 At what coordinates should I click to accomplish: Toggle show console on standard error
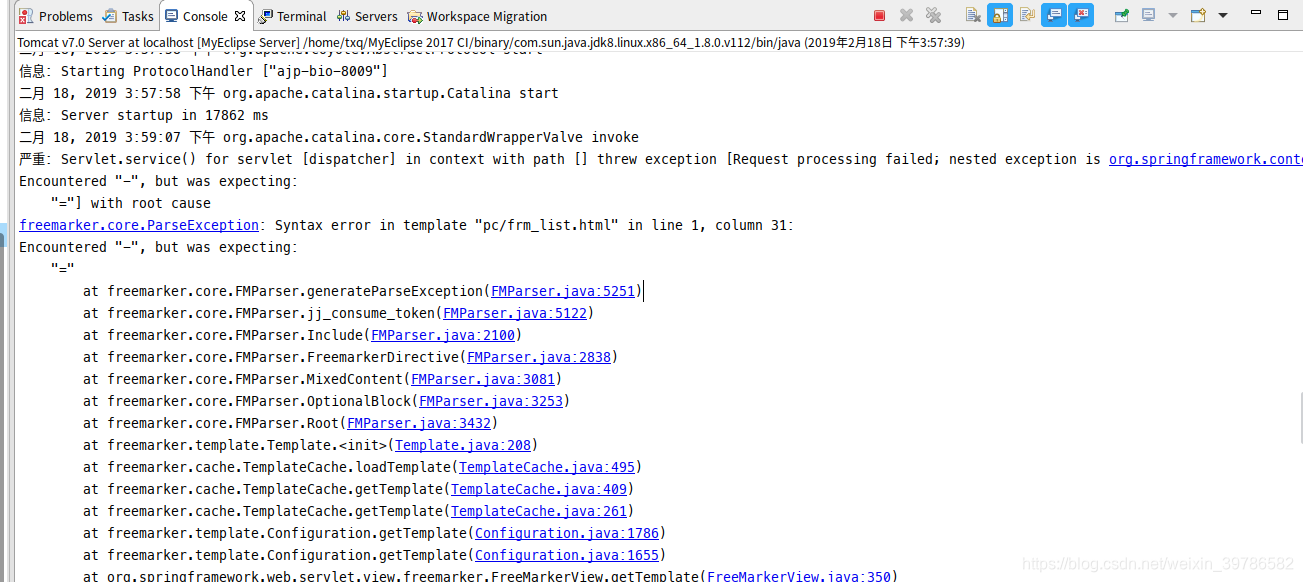(x=1081, y=15)
